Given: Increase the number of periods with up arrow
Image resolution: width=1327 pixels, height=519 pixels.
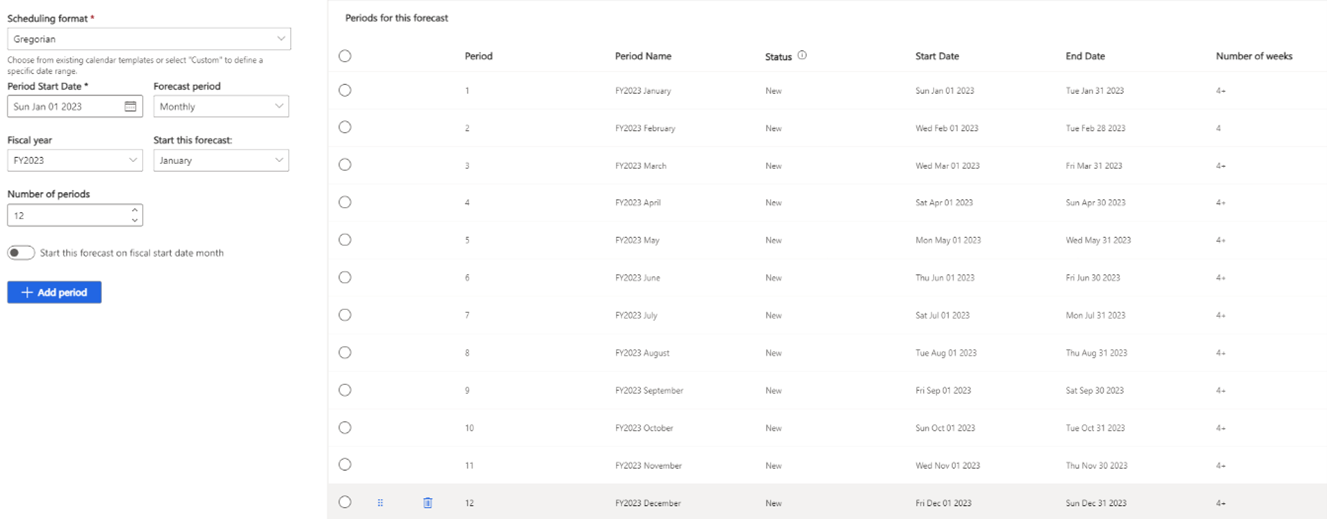Looking at the screenshot, I should [135, 210].
